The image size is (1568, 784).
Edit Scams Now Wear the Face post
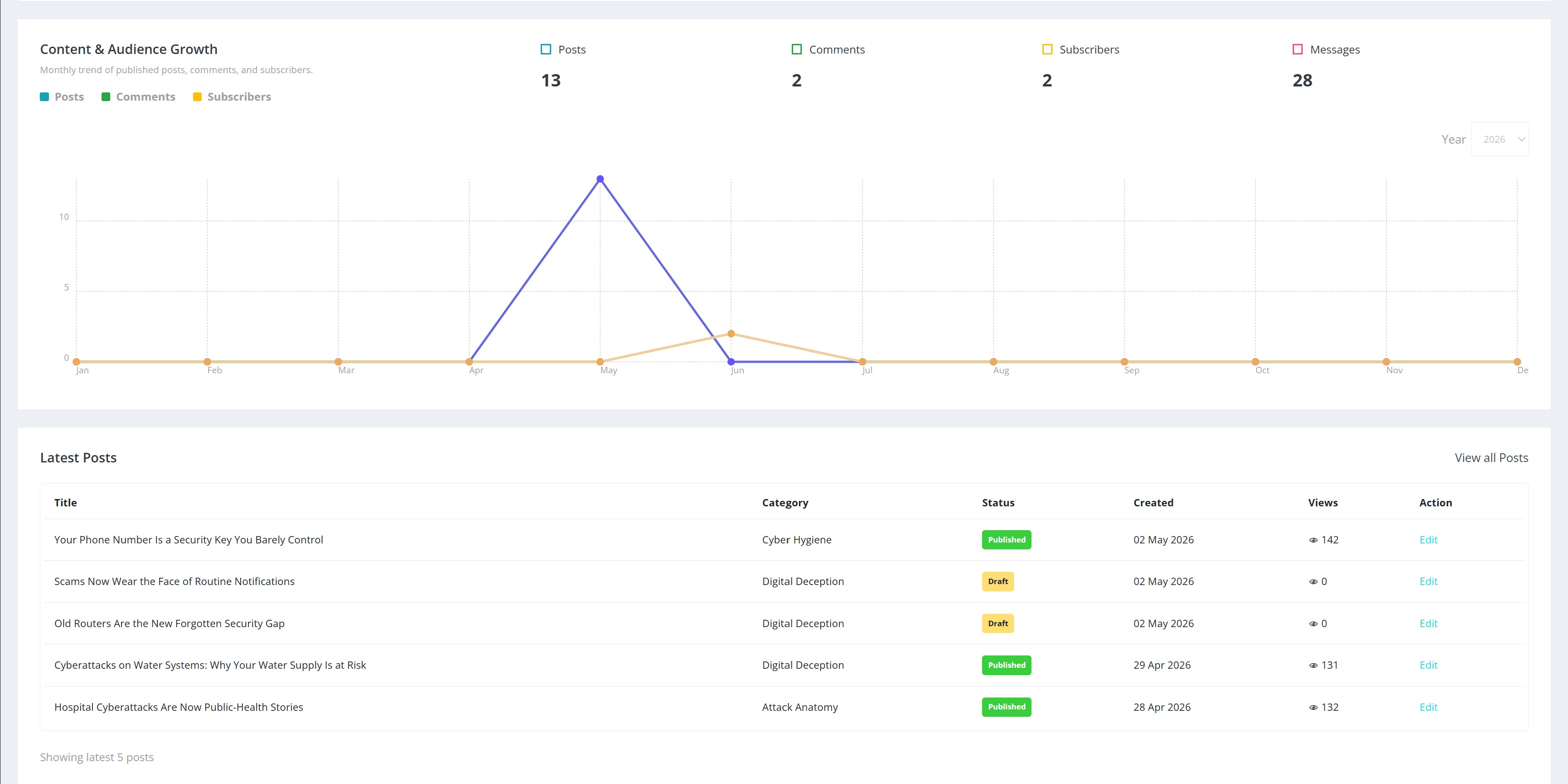[1428, 581]
